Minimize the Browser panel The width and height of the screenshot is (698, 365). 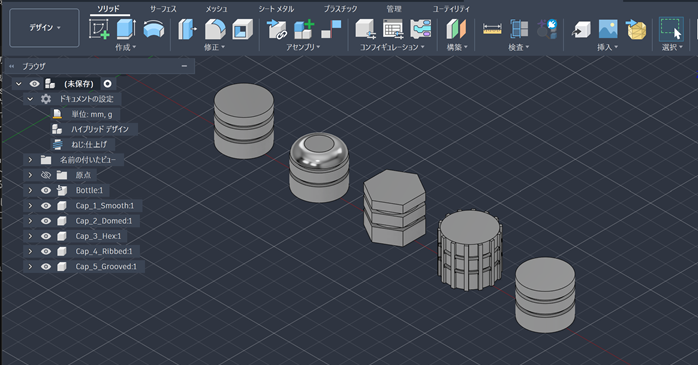[x=184, y=66]
